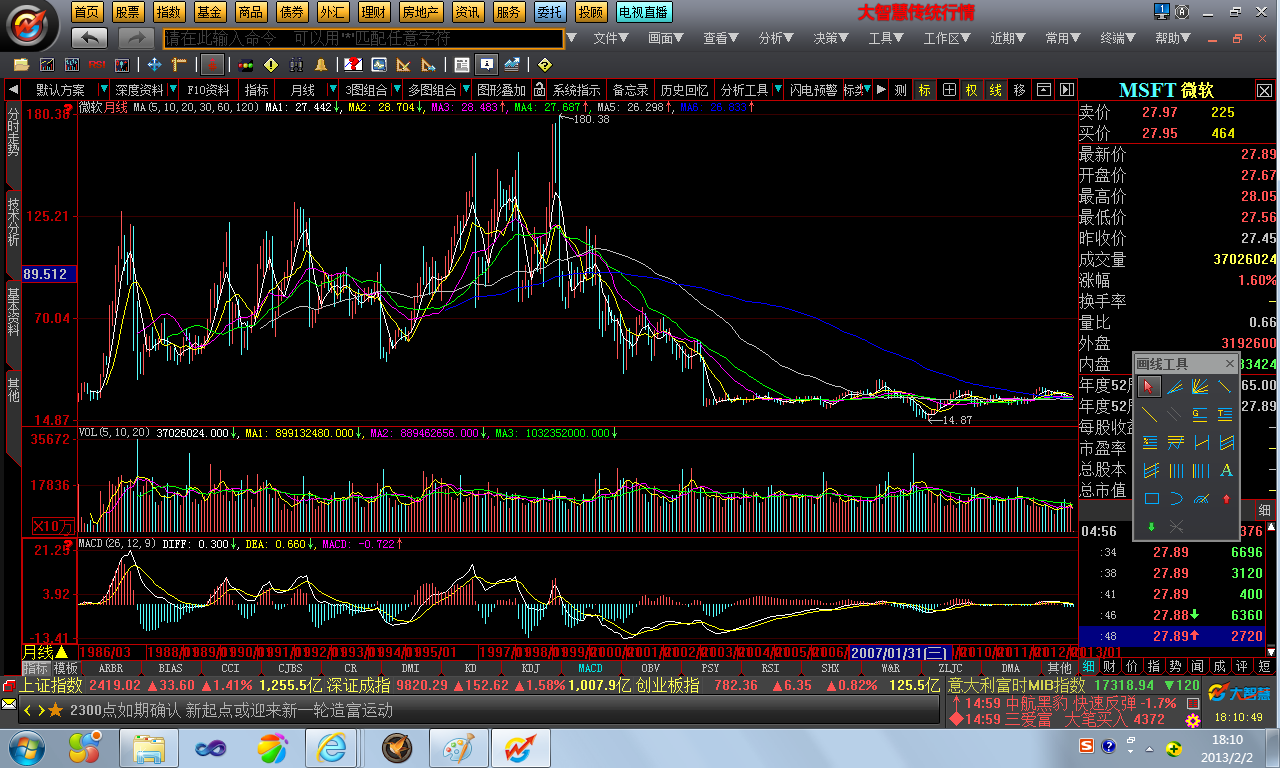Select the 财 tab in bottom-right panel
The height and width of the screenshot is (768, 1280).
point(1108,667)
